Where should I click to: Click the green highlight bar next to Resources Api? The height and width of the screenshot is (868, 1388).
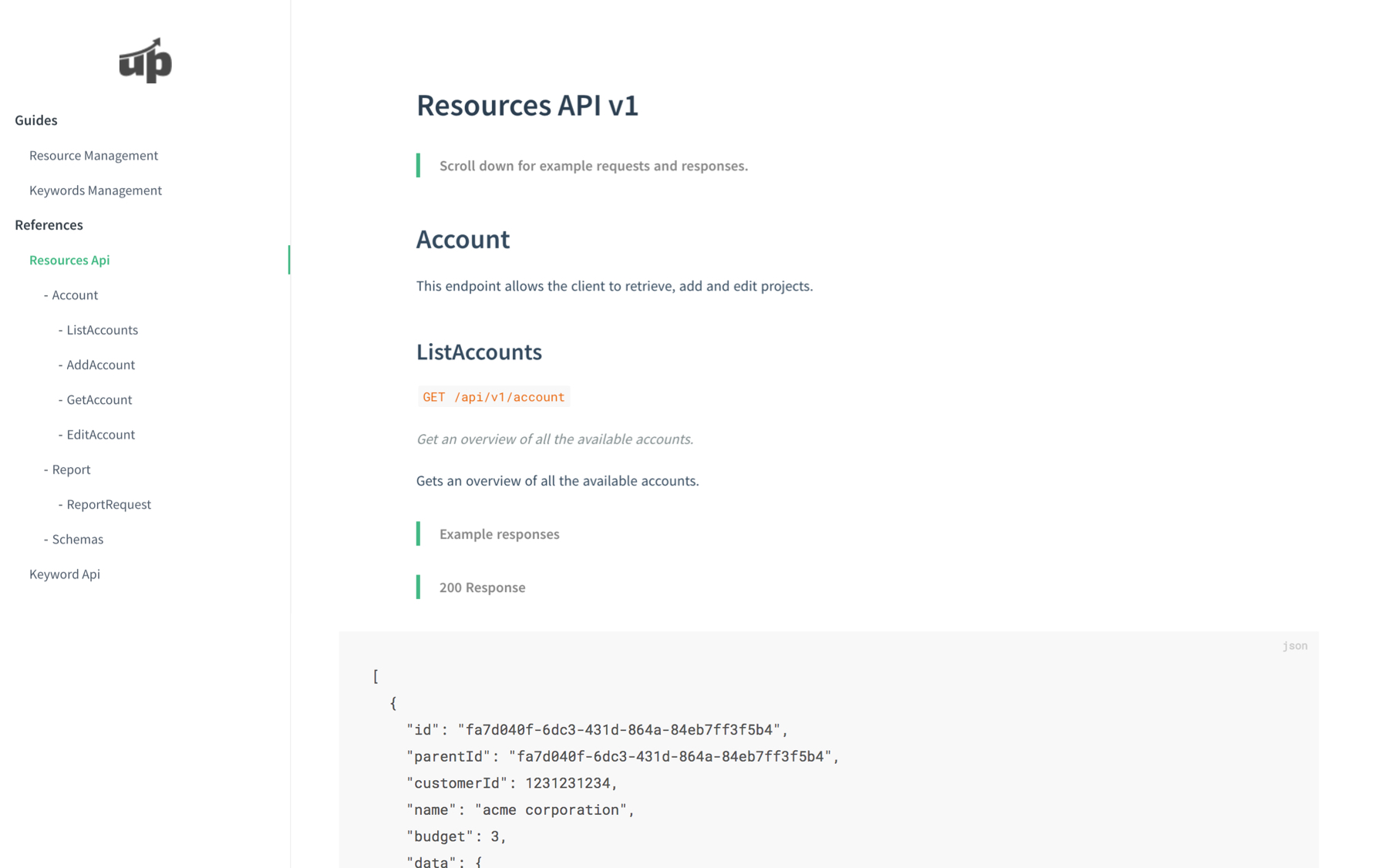click(x=289, y=260)
